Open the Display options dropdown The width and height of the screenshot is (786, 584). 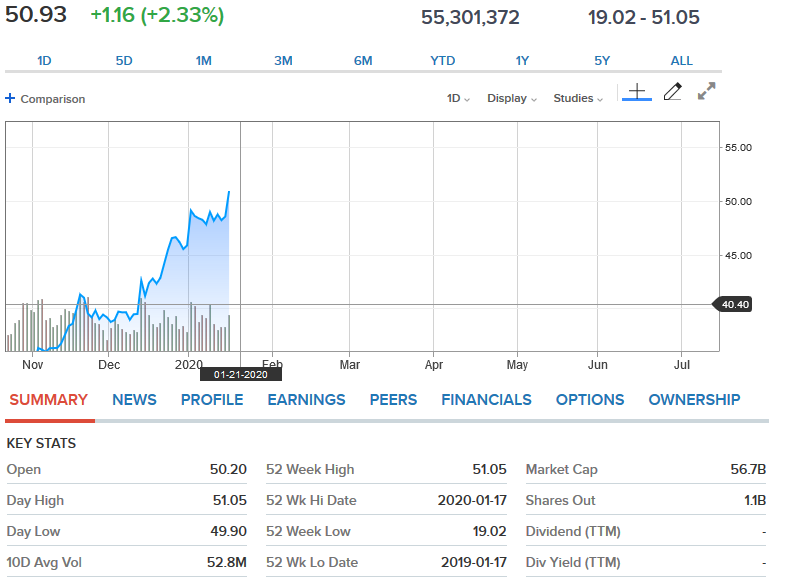[x=512, y=99]
